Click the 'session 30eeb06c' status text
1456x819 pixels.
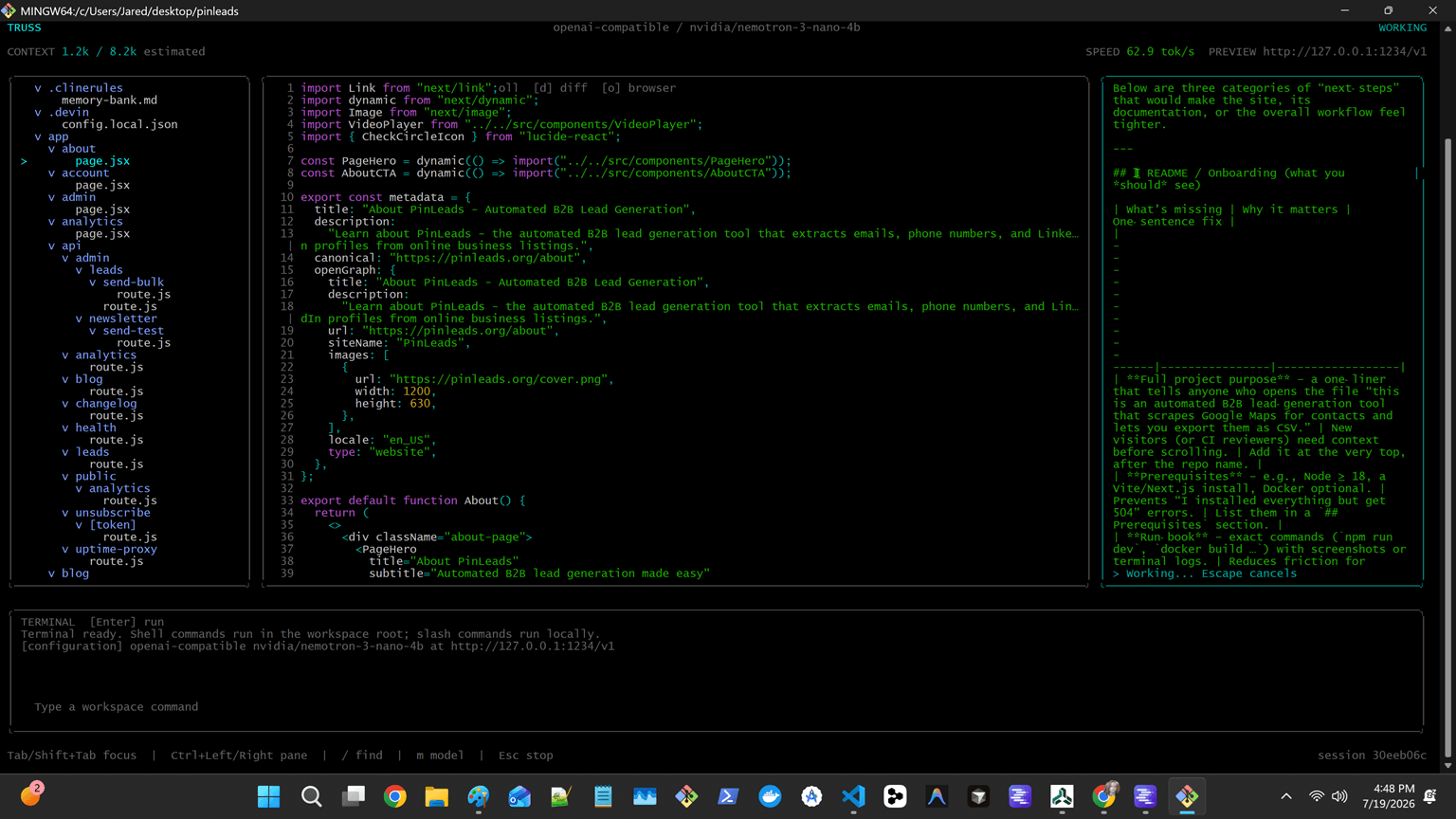tap(1373, 755)
